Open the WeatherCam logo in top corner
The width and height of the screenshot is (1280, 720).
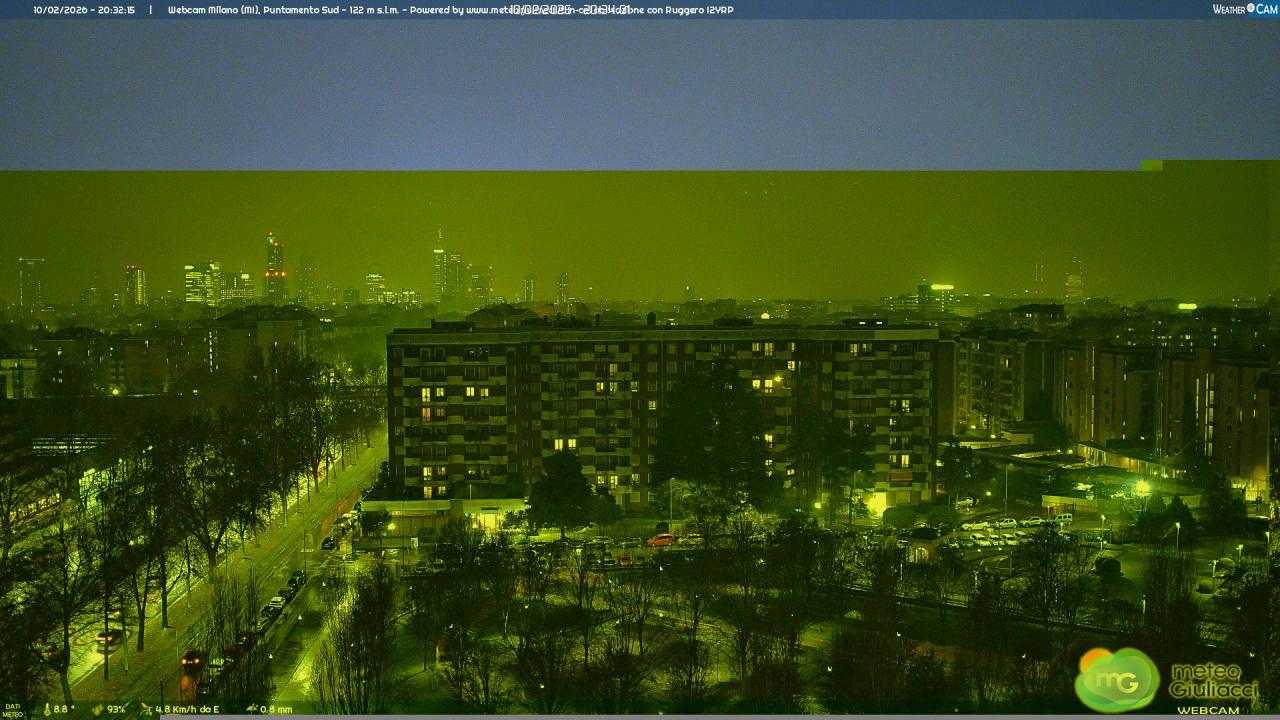(1244, 9)
